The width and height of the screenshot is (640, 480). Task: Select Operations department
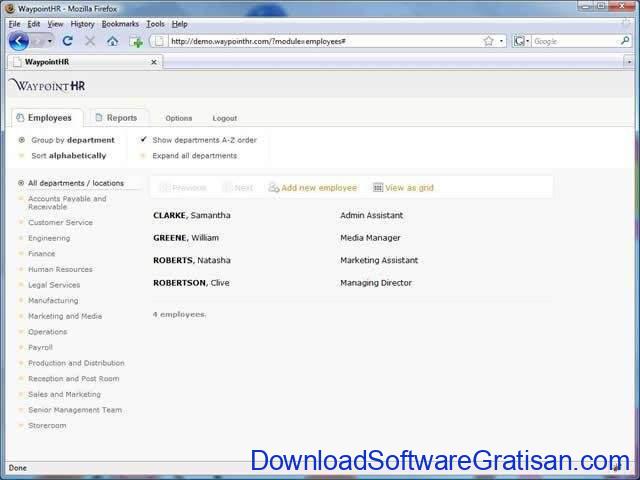[47, 332]
